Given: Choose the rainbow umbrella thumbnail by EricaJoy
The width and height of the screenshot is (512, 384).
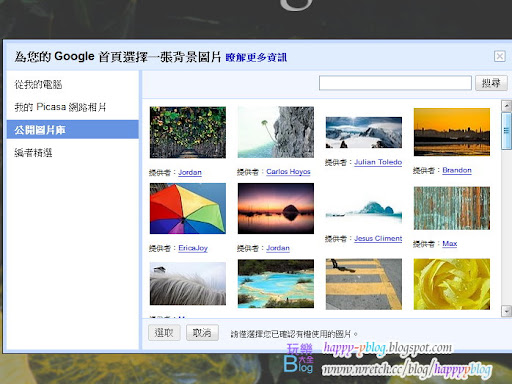Looking at the screenshot, I should [x=188, y=208].
